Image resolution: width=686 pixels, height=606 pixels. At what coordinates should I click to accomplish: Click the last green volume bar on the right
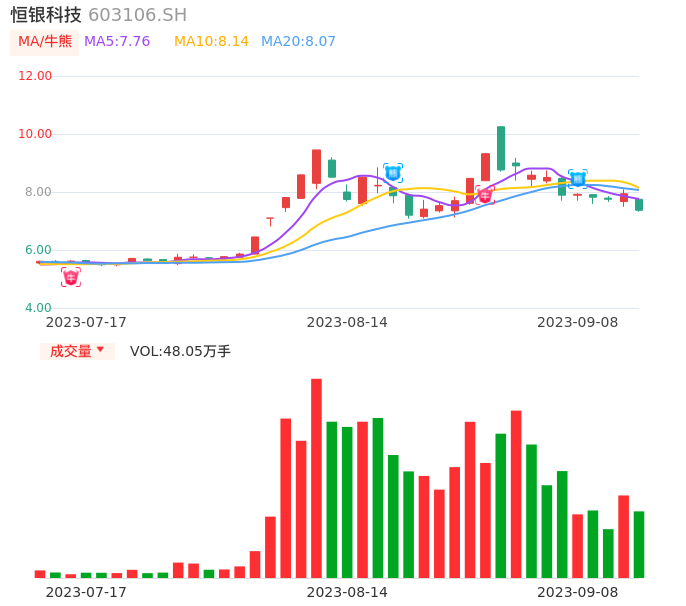pos(639,545)
